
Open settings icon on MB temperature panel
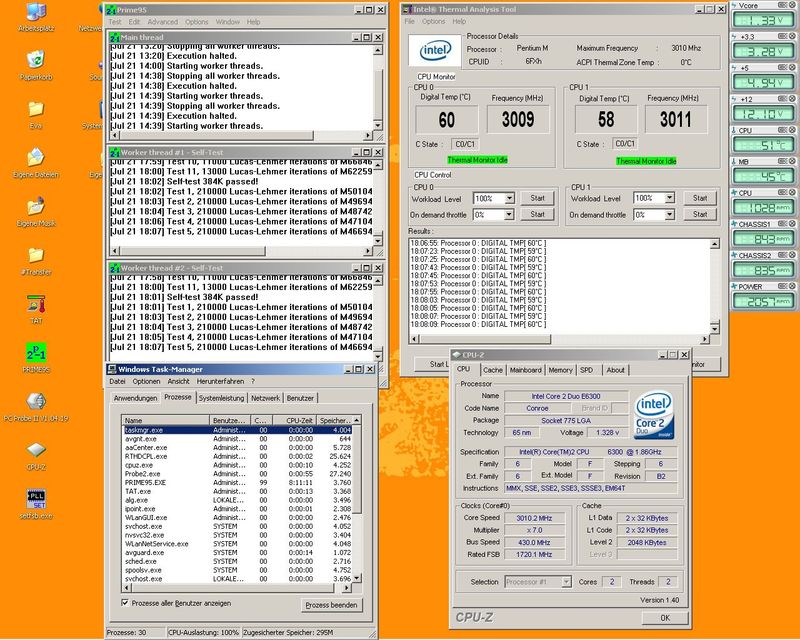[783, 161]
